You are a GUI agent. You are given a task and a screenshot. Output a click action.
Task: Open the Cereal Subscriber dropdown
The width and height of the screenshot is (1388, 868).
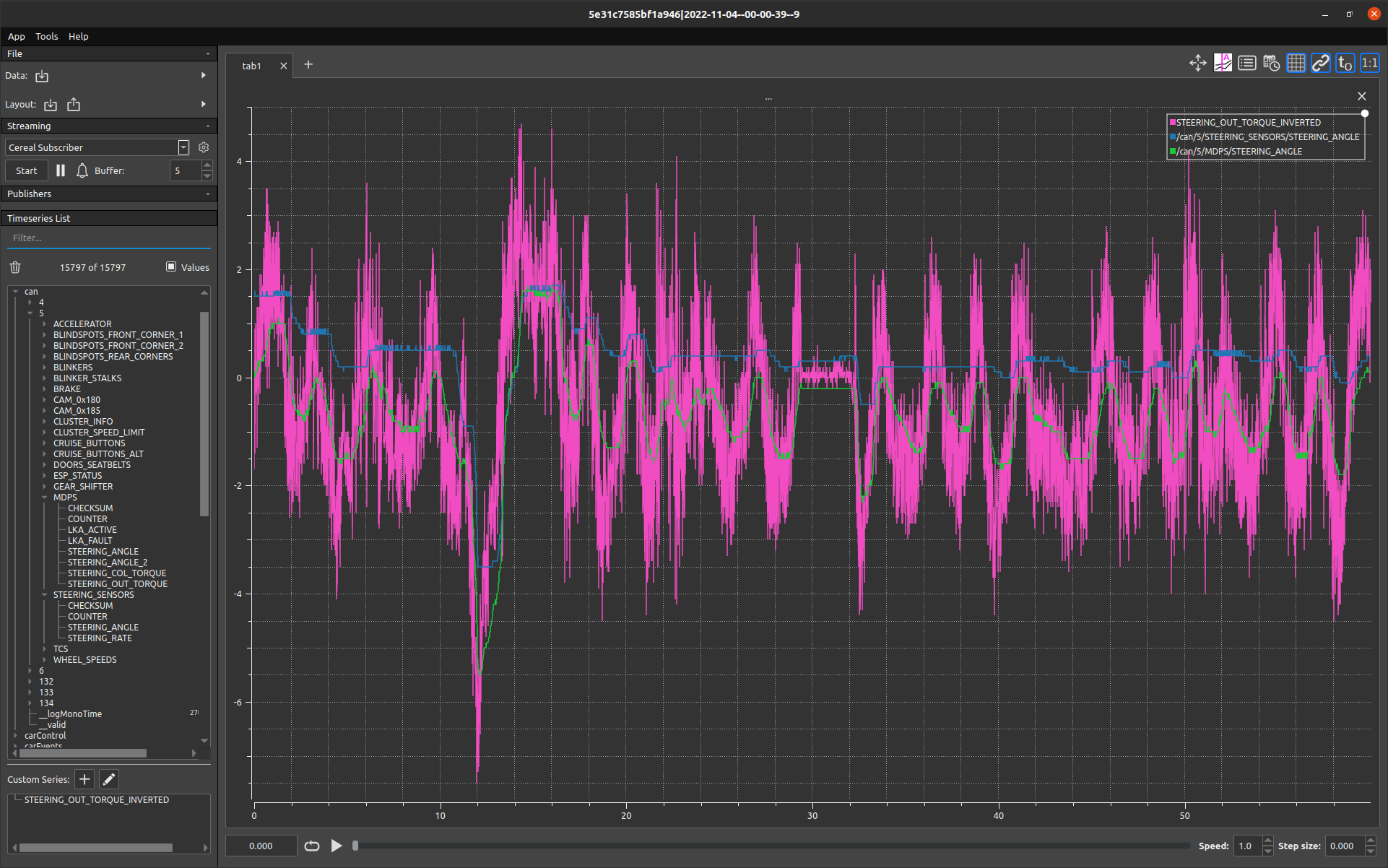coord(183,147)
